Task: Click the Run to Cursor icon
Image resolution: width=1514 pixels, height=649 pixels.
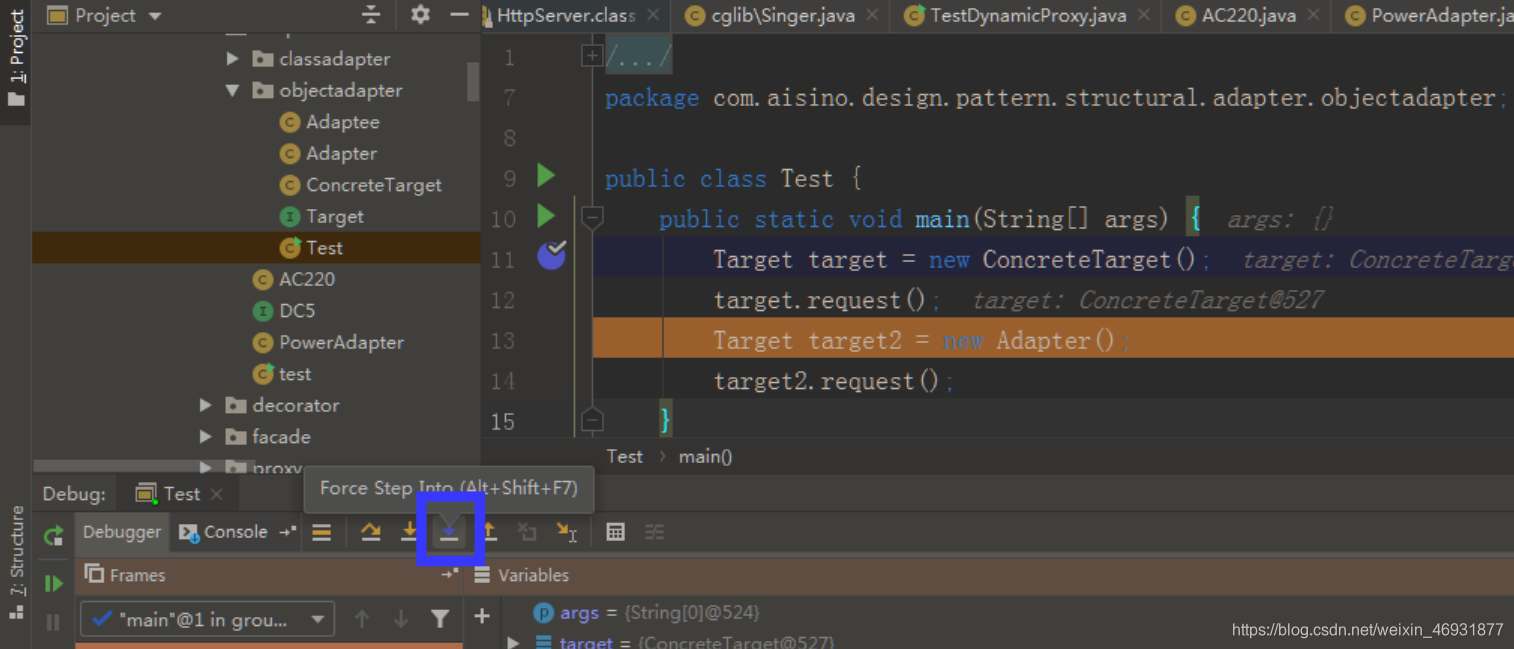Action: click(567, 533)
